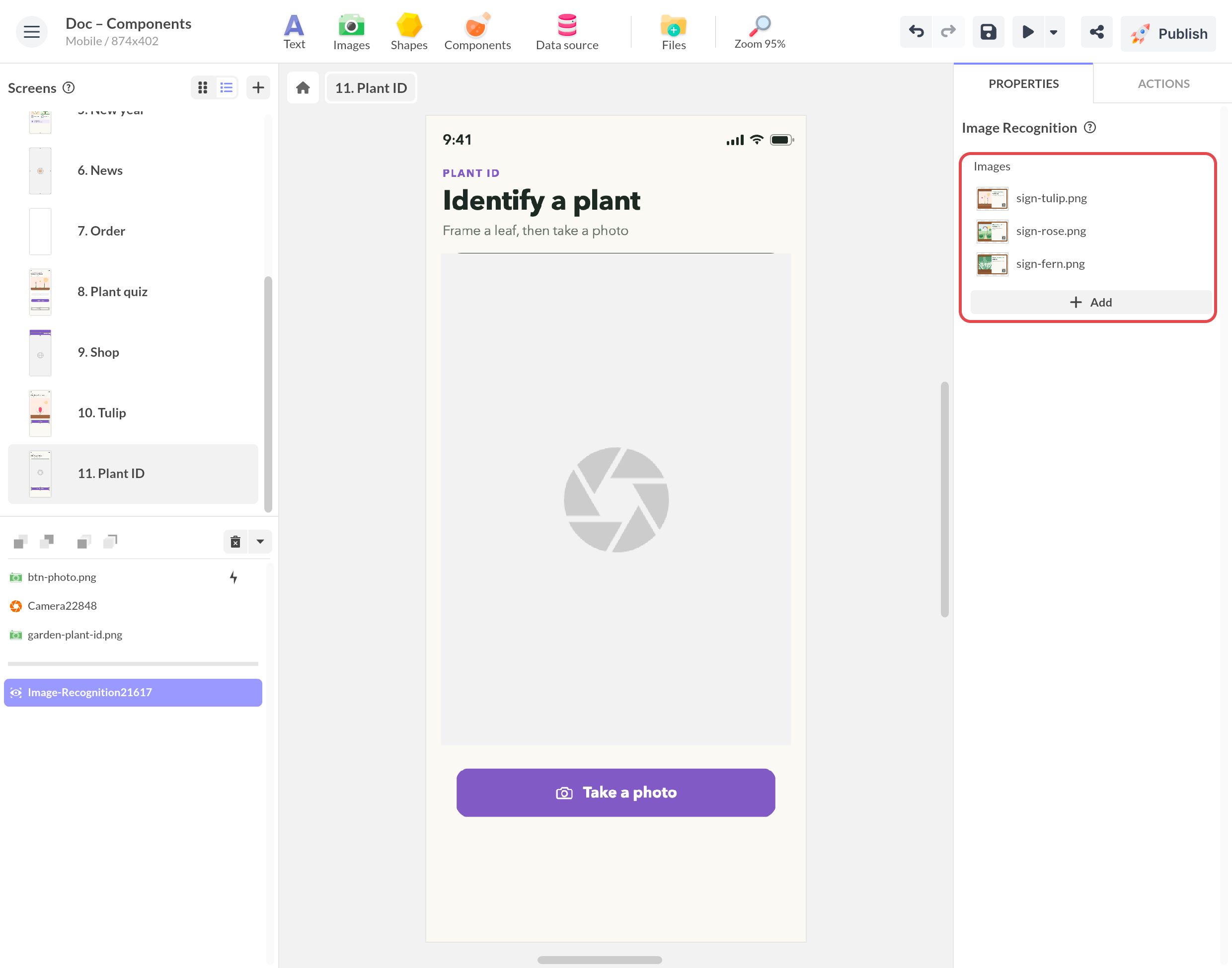
Task: Select the btn-photo.png layer
Action: (x=133, y=577)
